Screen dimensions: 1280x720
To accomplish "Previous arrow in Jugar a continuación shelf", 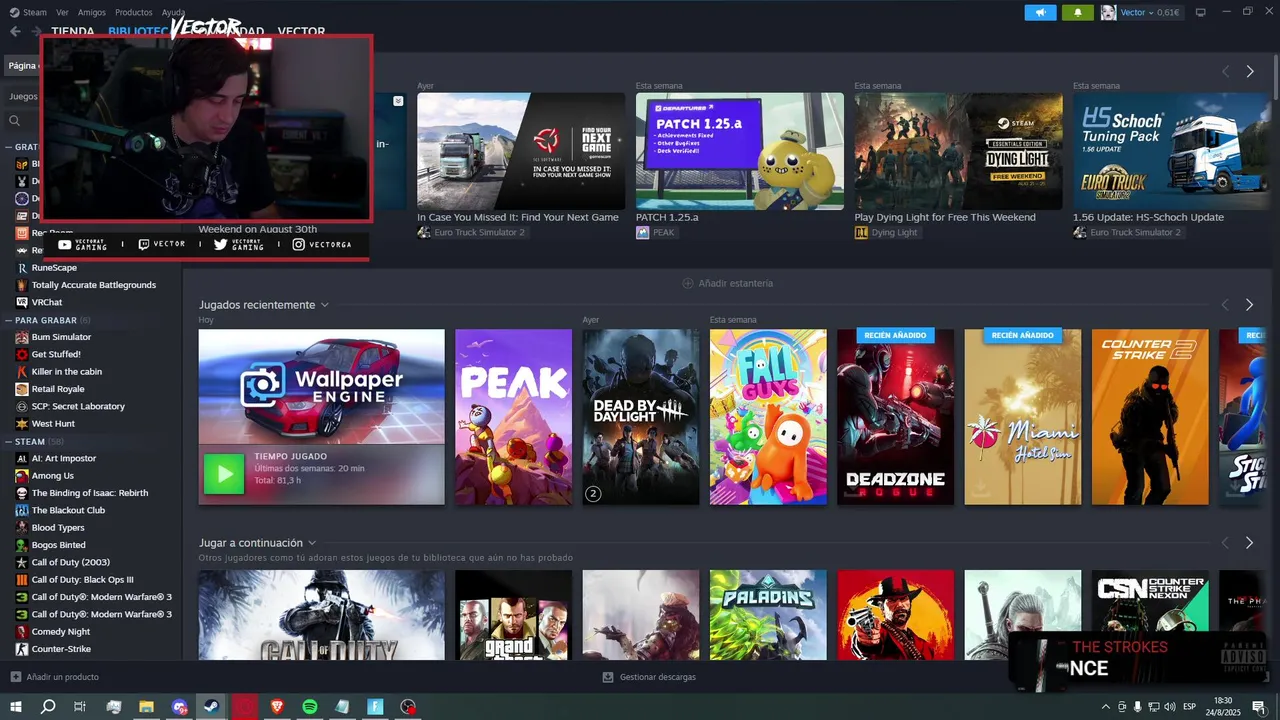I will point(1225,543).
